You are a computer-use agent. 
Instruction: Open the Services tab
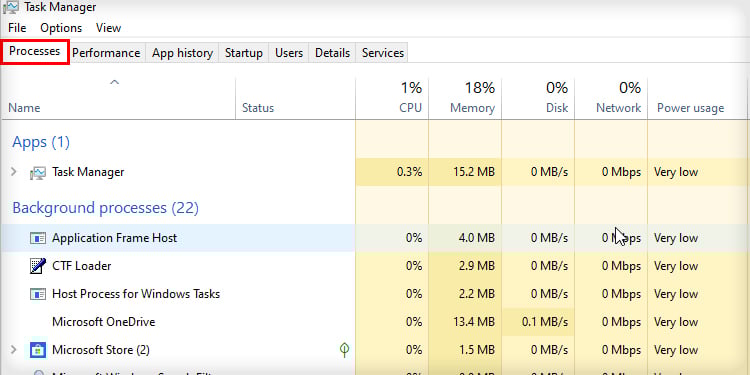[383, 53]
